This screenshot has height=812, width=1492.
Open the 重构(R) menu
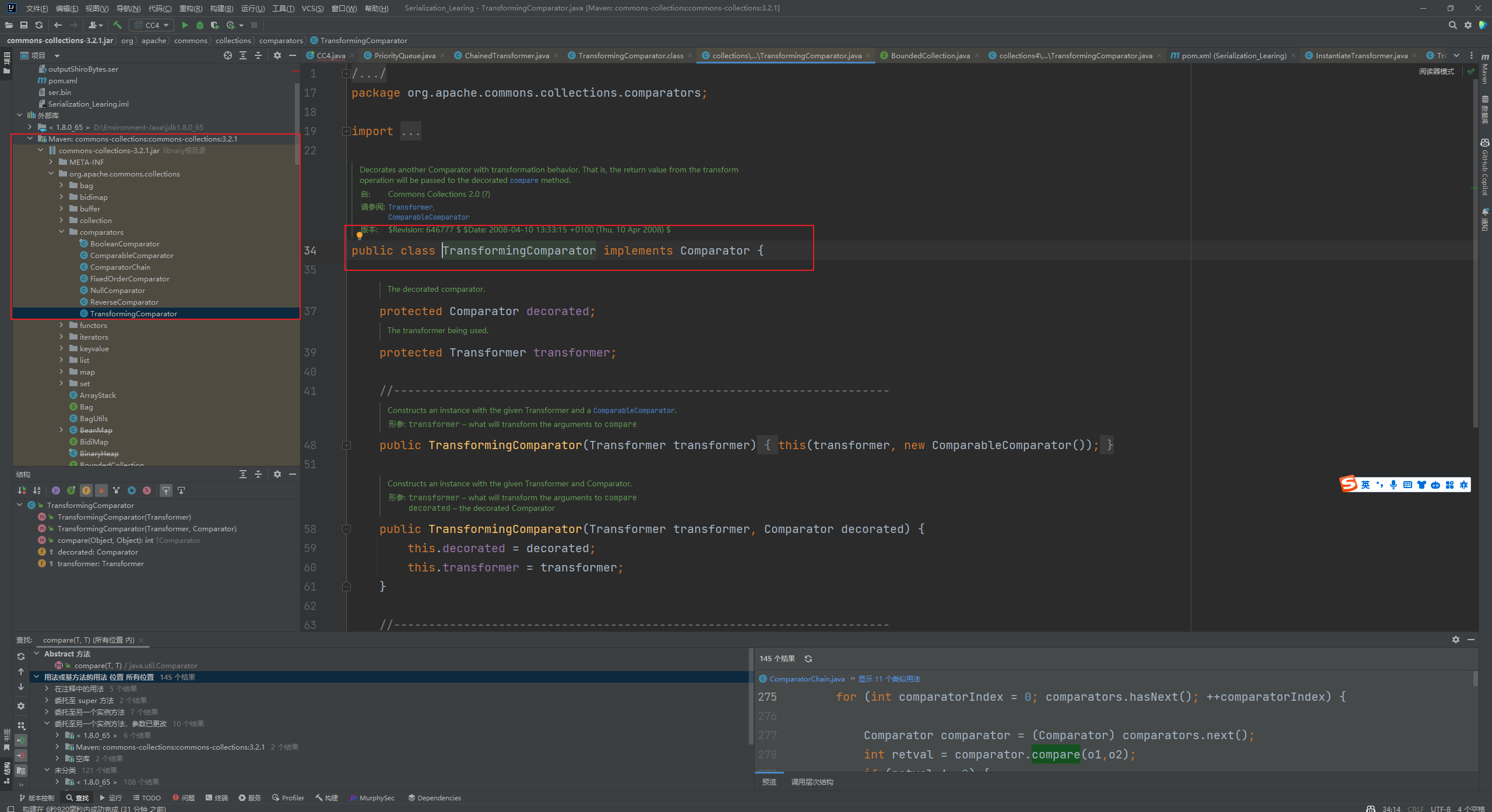point(191,8)
